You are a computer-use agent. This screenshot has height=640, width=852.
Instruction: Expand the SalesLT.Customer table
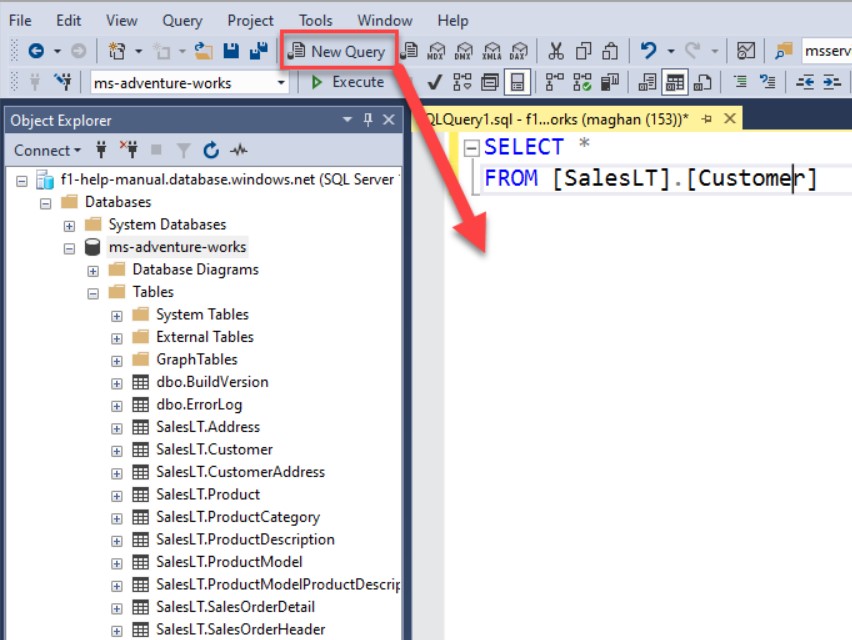pos(116,450)
